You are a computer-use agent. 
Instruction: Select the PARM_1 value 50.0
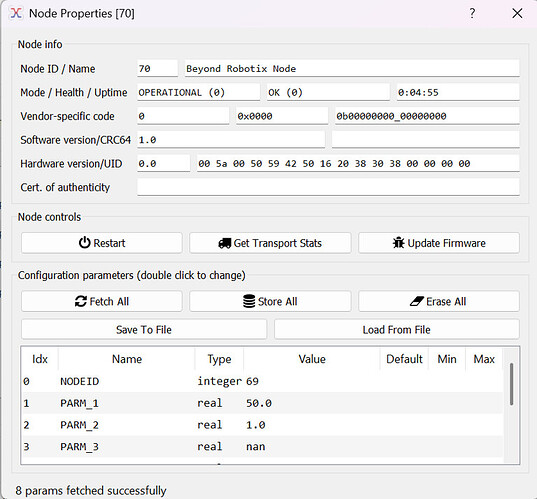tap(259, 403)
